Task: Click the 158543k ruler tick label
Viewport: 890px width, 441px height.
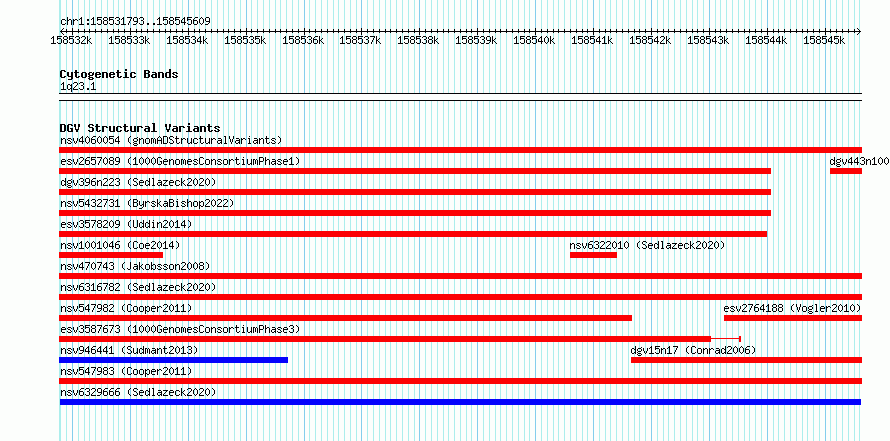Action: [x=708, y=40]
